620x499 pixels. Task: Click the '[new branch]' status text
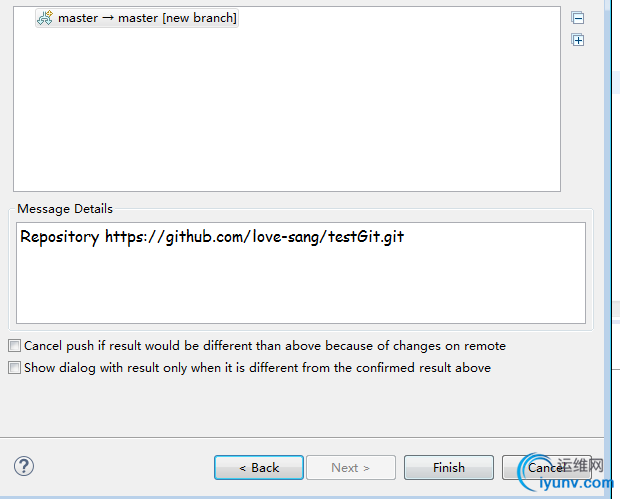pos(199,18)
